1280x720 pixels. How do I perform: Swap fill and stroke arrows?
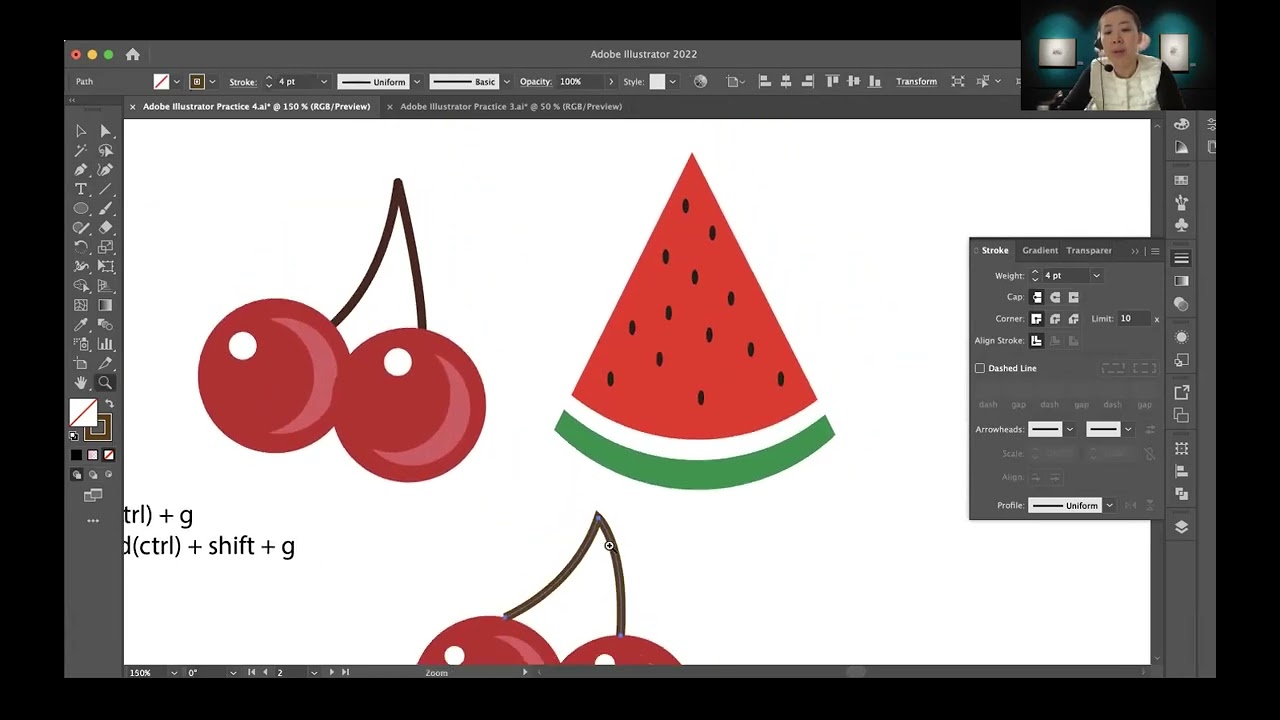(x=109, y=404)
